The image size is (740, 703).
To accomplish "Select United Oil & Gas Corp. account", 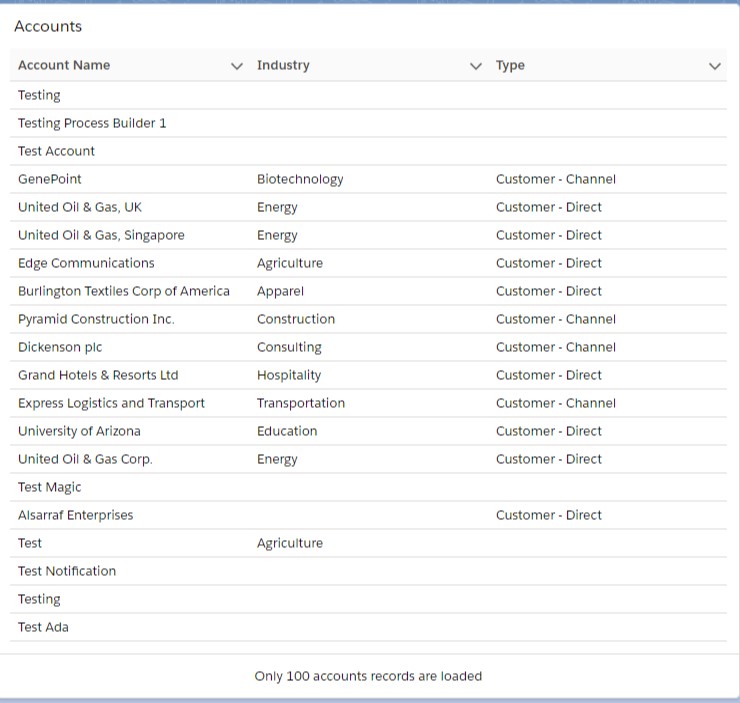I will click(x=85, y=459).
